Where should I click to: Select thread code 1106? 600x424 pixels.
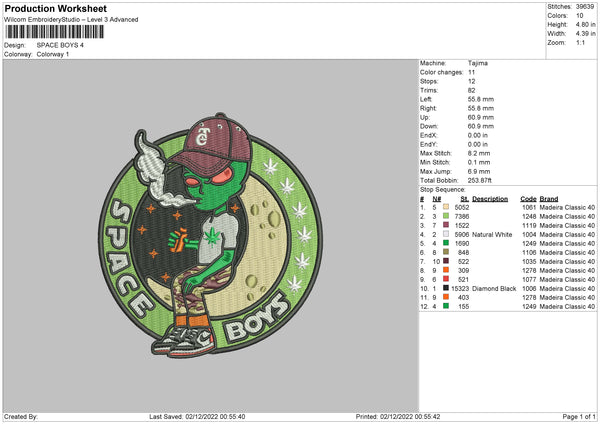click(x=529, y=252)
